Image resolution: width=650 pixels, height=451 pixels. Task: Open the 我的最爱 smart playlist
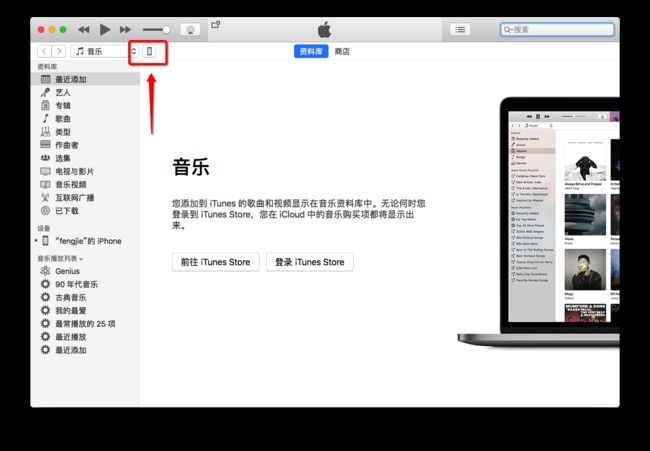pos(85,310)
